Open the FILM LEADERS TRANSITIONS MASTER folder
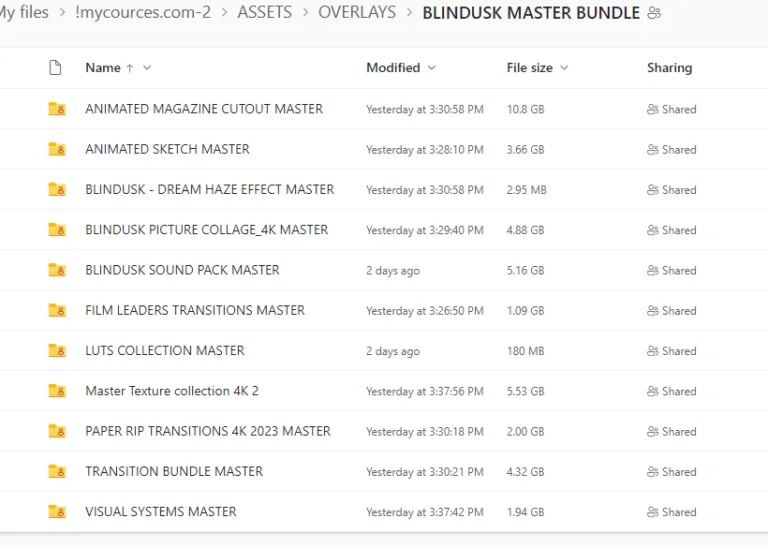The image size is (768, 548). tap(195, 310)
